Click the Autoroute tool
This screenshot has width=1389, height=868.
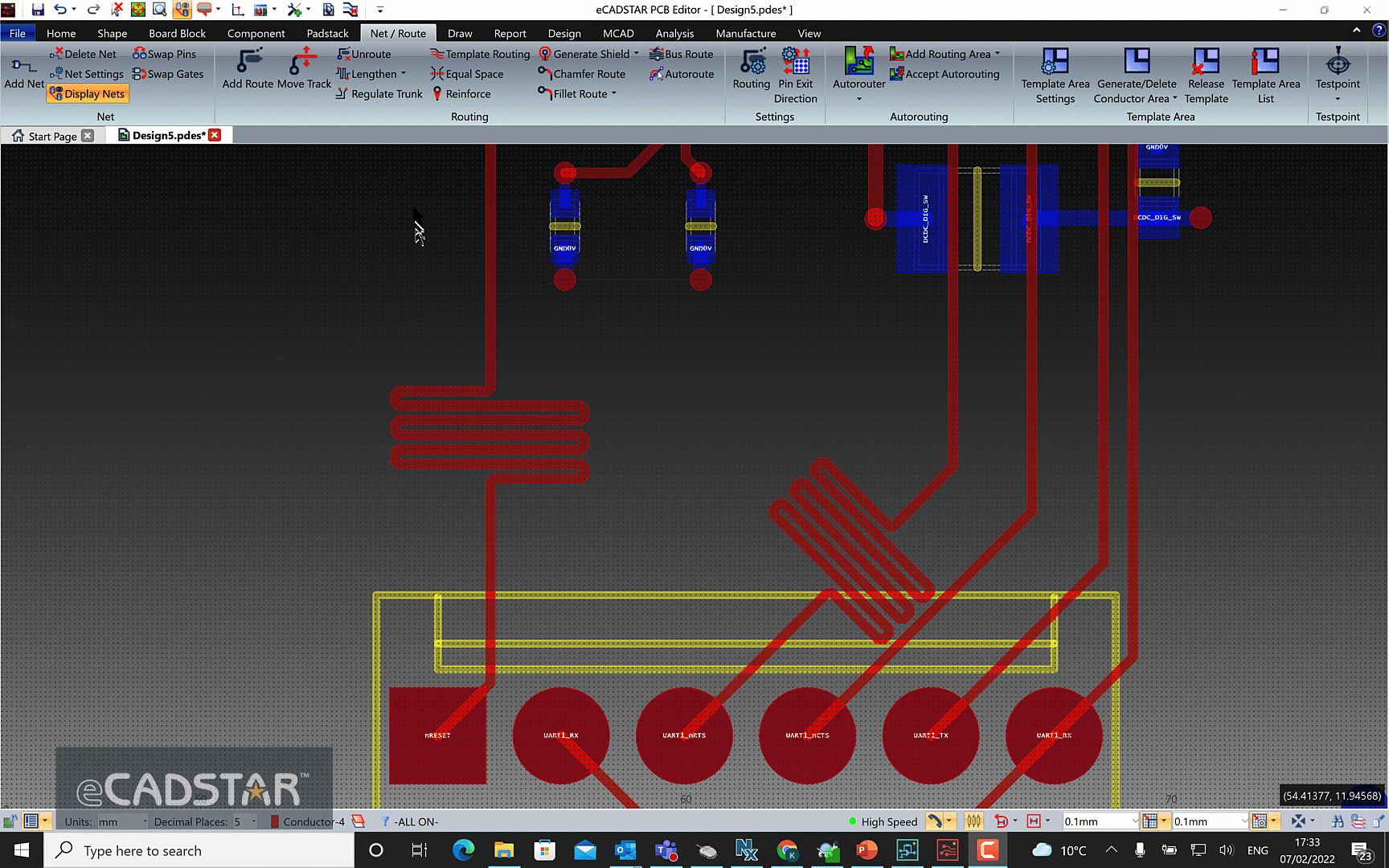click(682, 74)
